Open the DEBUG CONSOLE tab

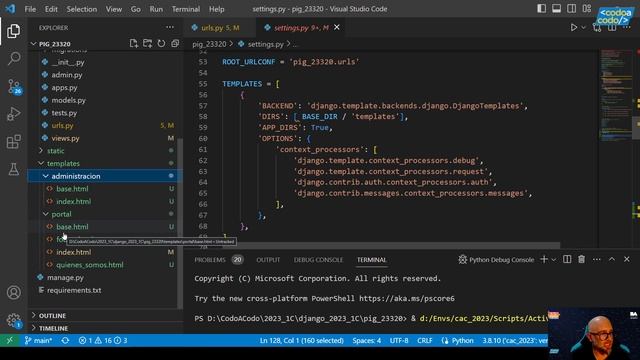click(x=318, y=260)
